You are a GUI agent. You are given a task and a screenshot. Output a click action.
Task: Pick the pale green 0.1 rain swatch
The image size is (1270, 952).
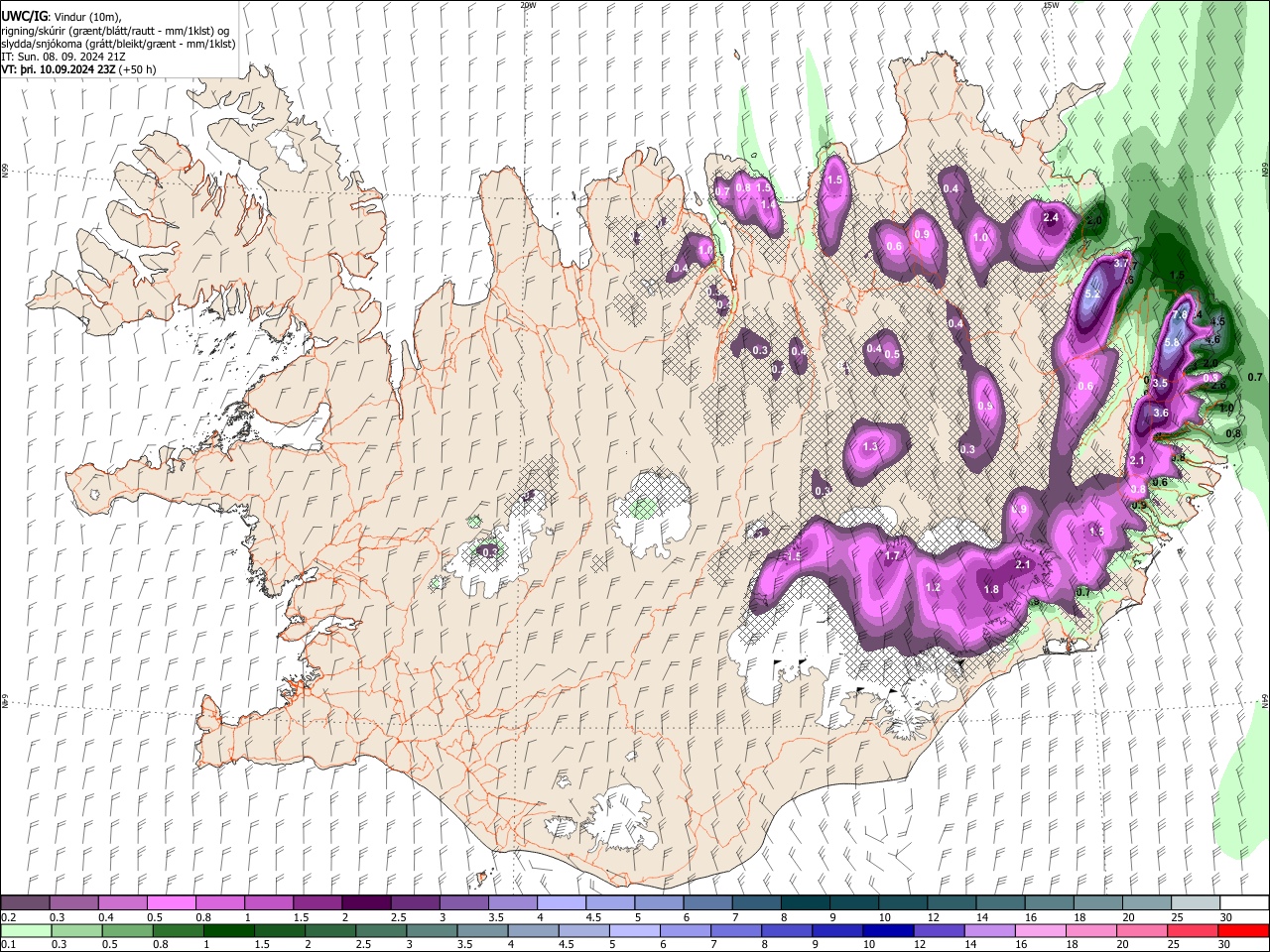27,930
